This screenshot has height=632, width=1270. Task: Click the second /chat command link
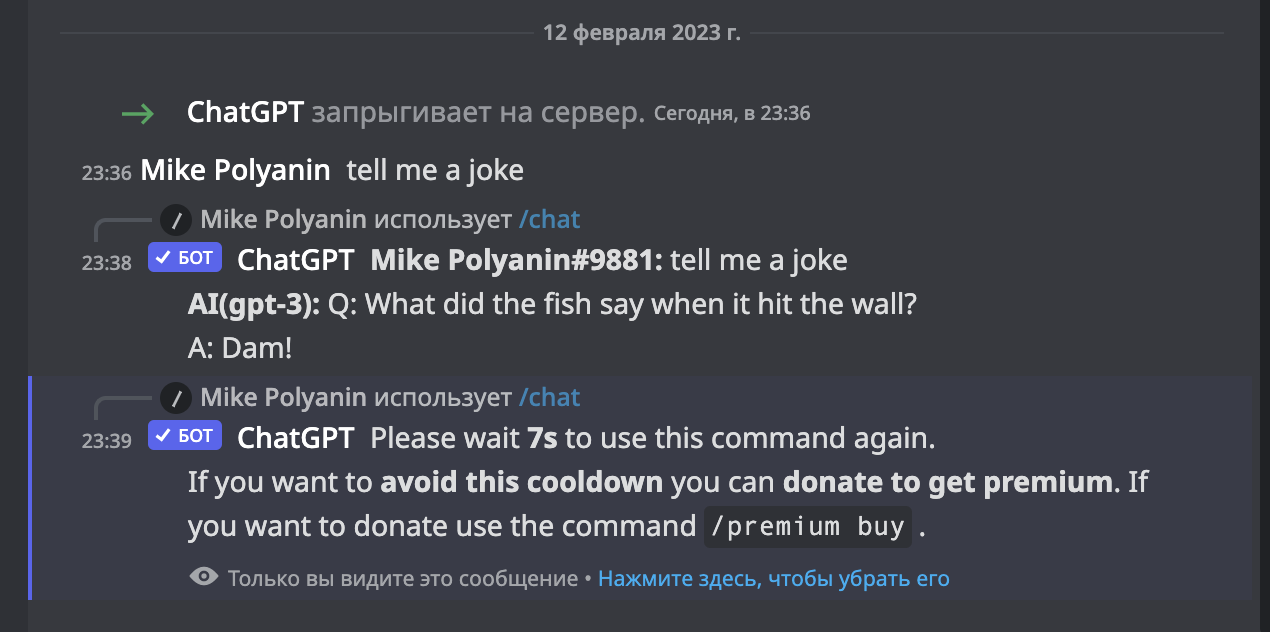548,397
